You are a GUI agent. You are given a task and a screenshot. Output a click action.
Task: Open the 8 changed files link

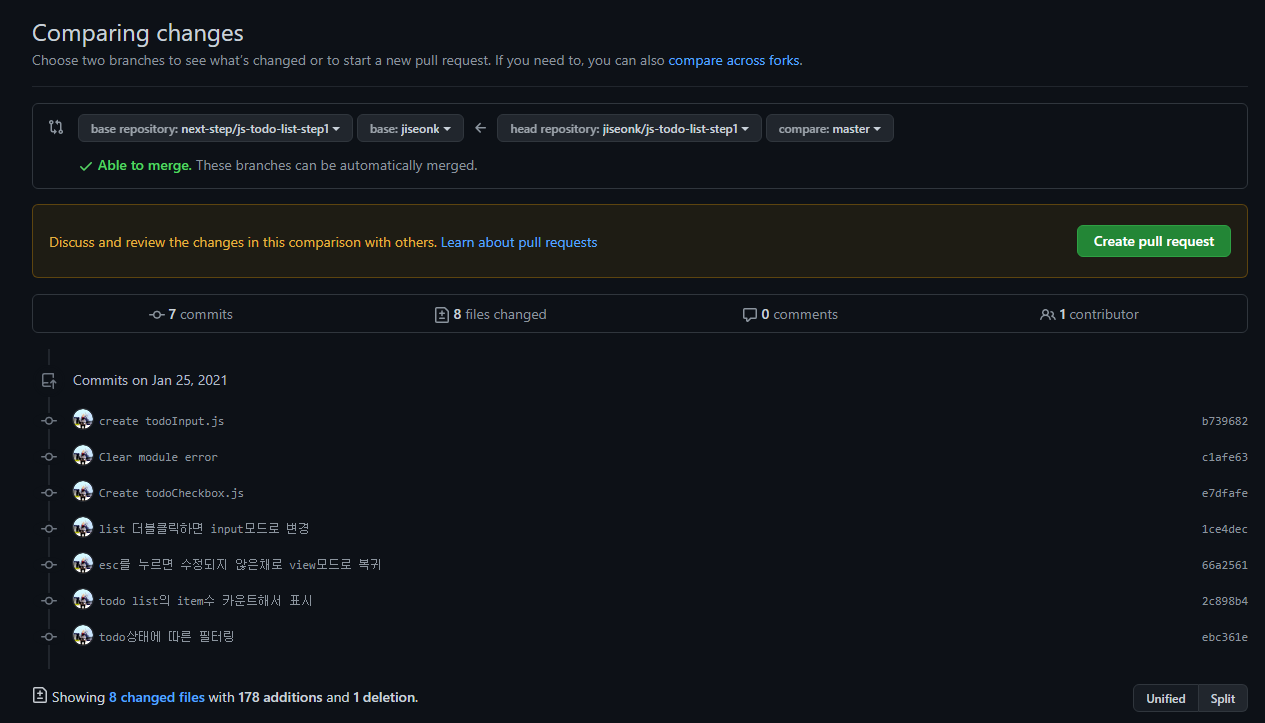(x=157, y=697)
